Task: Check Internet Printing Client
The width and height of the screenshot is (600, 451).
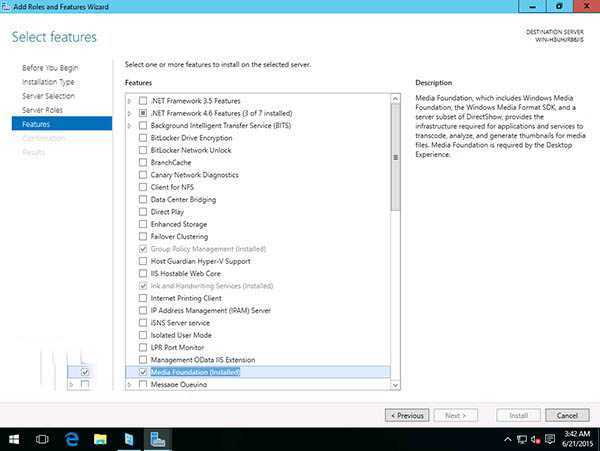Action: click(x=143, y=298)
